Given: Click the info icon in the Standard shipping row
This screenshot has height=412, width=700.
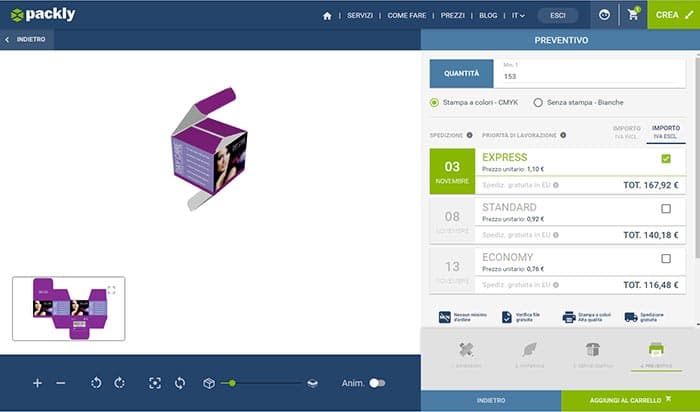Looking at the screenshot, I should pyautogui.click(x=556, y=235).
